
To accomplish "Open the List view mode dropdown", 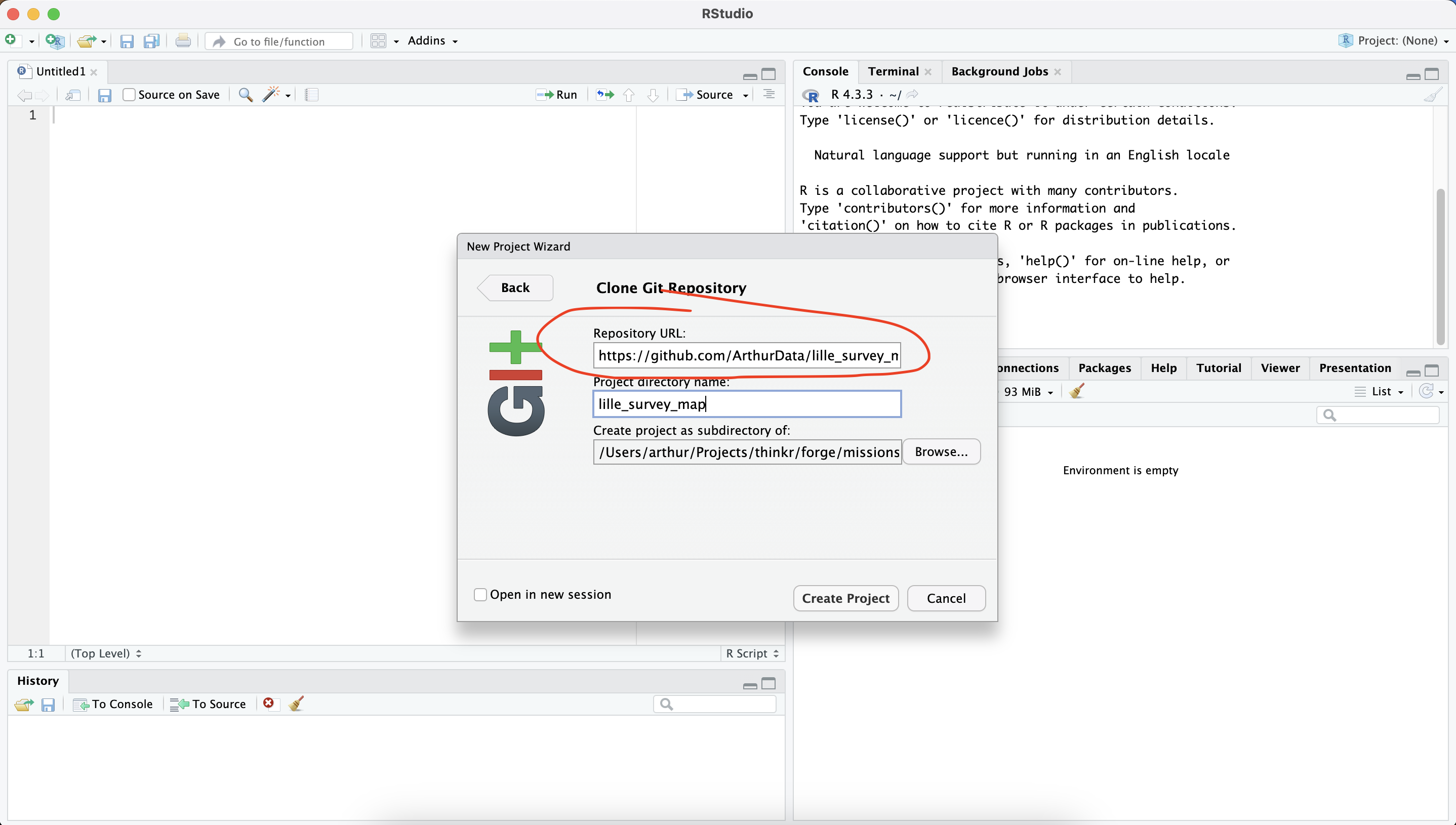I will 1379,392.
